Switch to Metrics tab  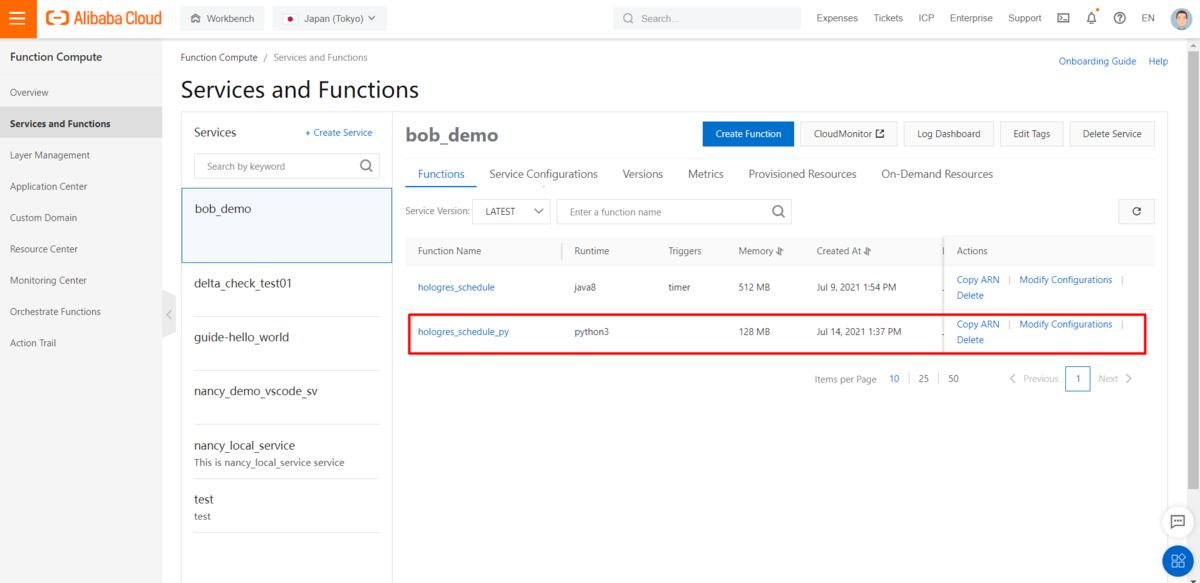(x=706, y=174)
